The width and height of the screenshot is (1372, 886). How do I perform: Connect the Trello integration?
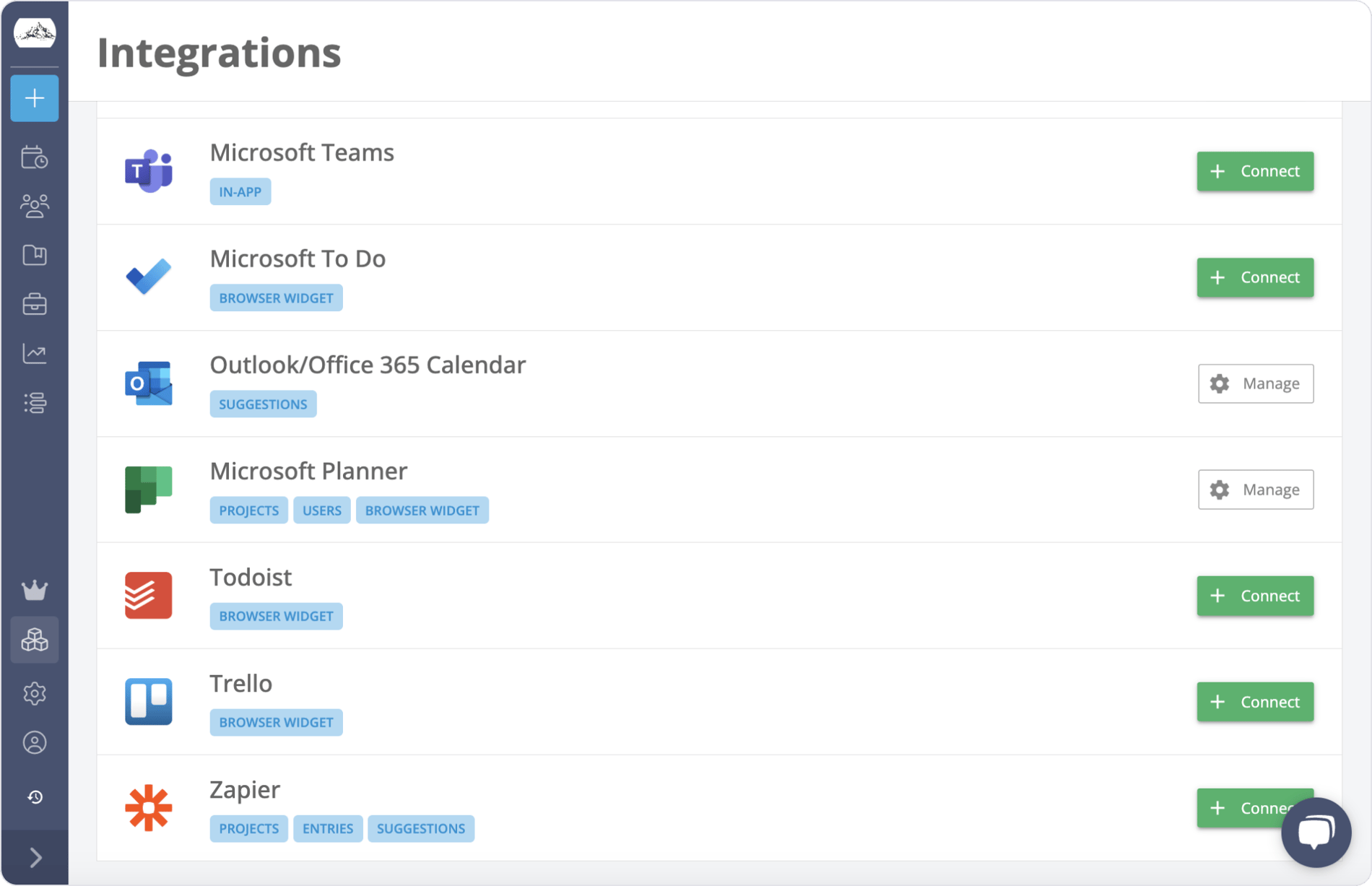click(x=1254, y=701)
